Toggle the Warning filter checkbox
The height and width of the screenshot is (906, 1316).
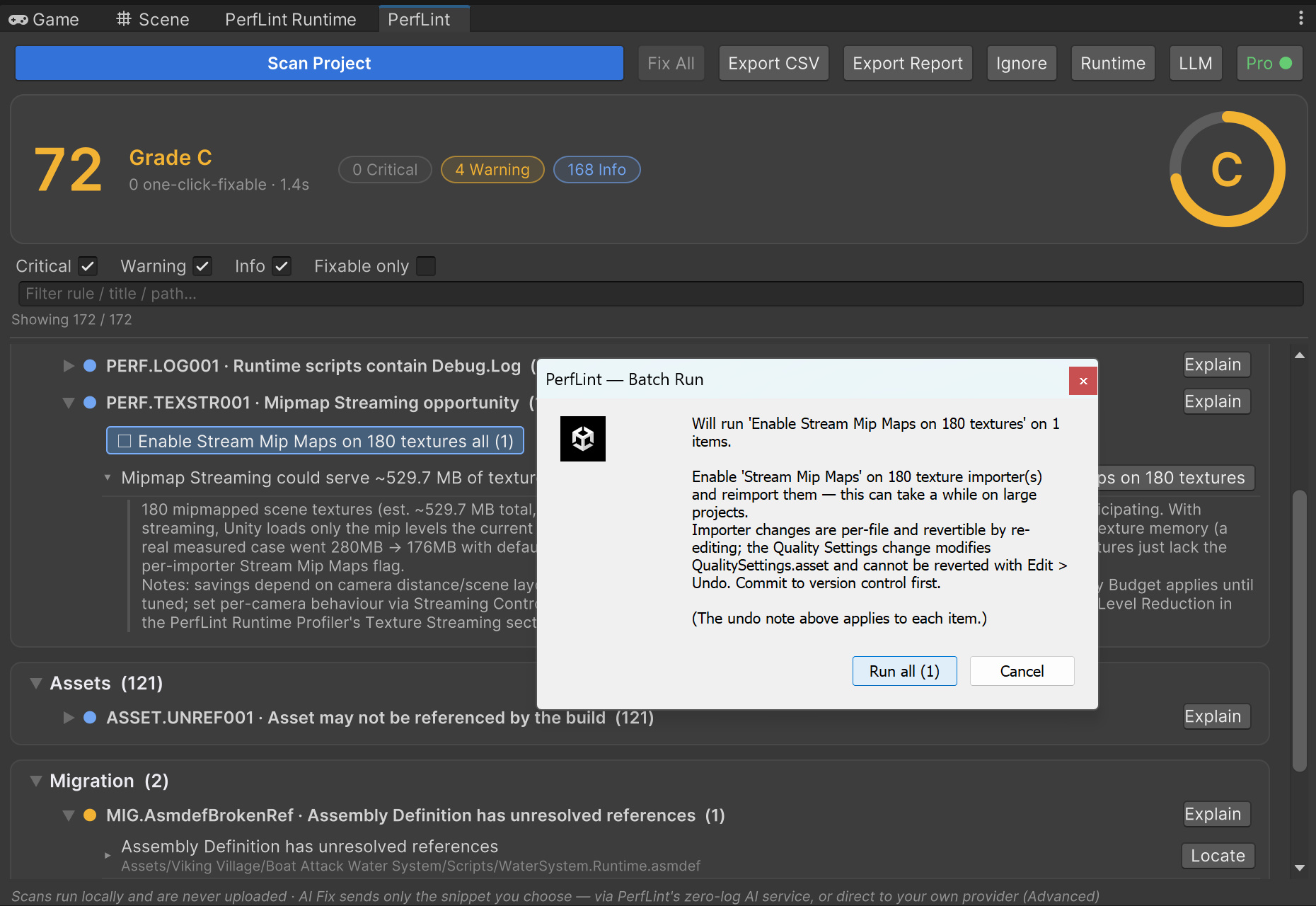[x=202, y=266]
